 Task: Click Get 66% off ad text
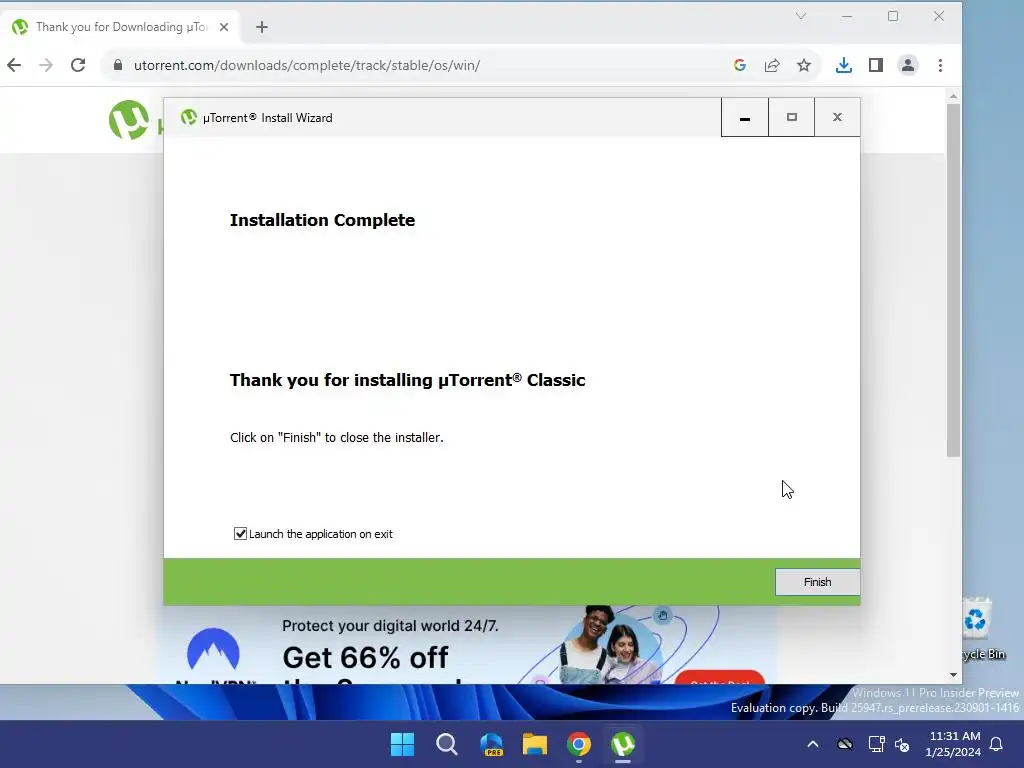[365, 658]
